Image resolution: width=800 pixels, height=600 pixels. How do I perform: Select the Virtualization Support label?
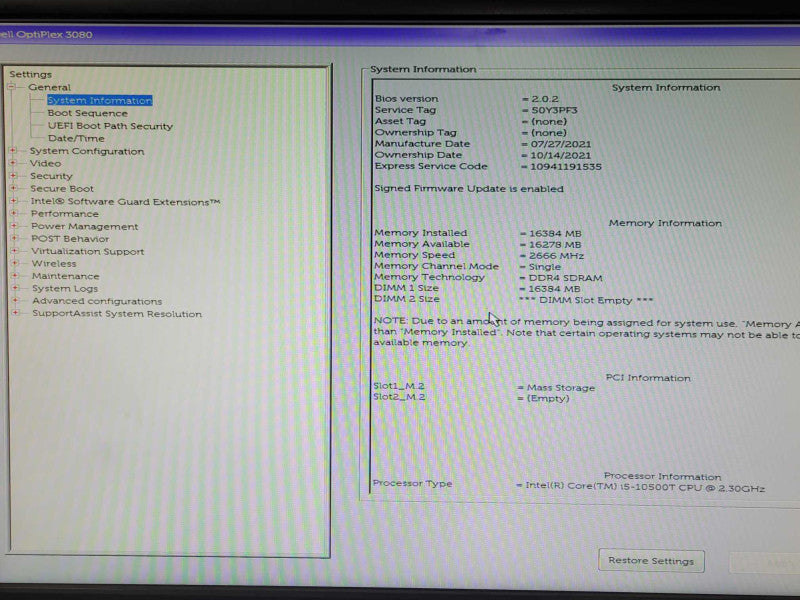88,251
